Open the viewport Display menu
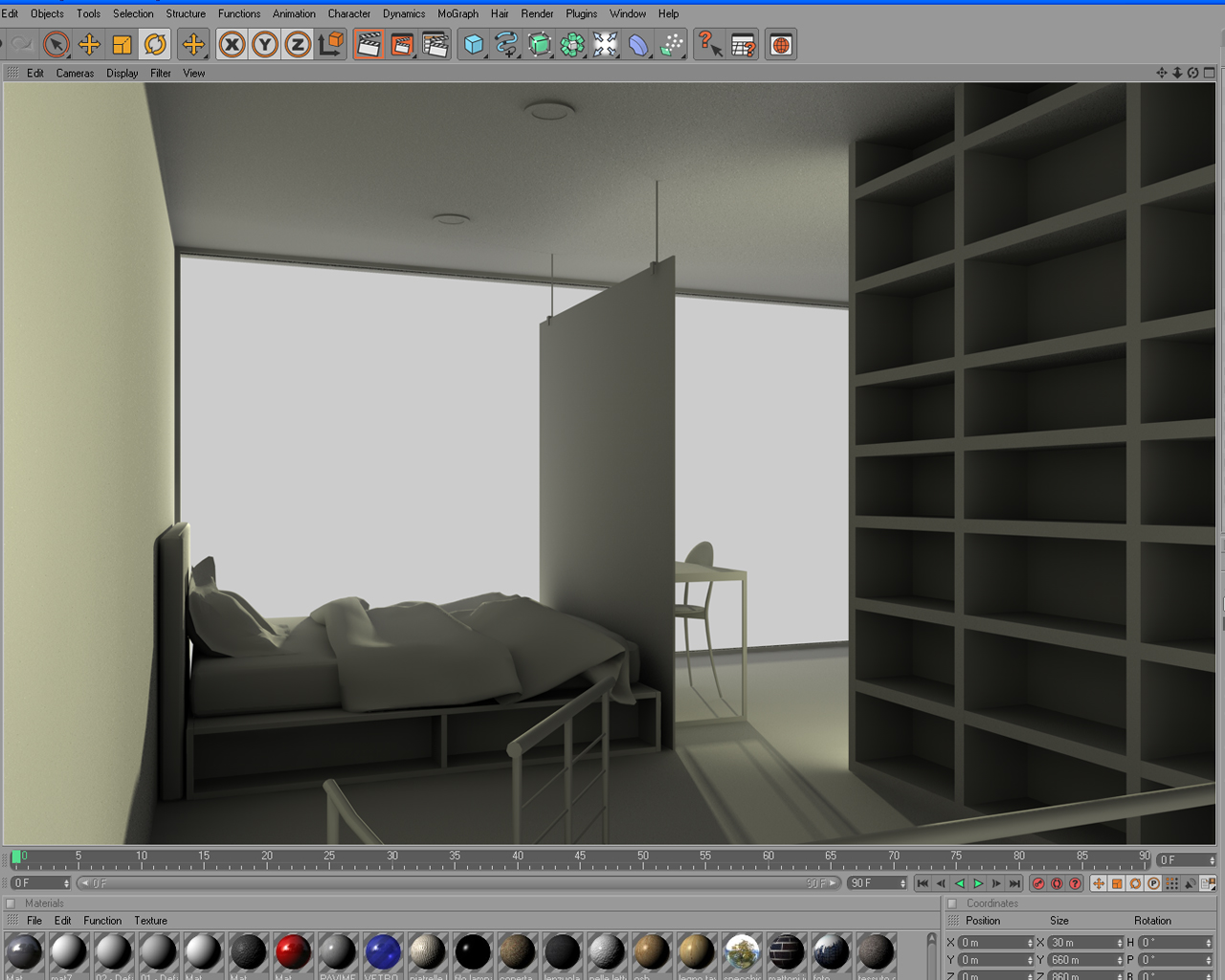The image size is (1225, 980). (x=122, y=73)
